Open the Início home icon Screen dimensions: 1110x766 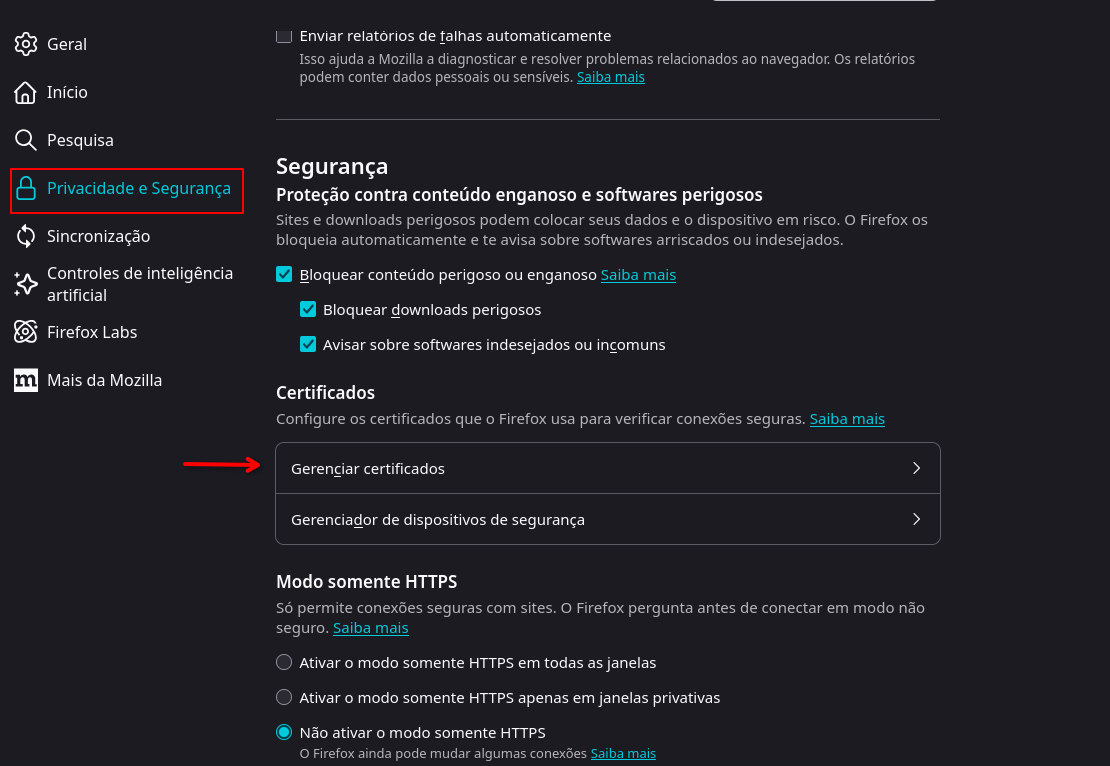pyautogui.click(x=25, y=92)
